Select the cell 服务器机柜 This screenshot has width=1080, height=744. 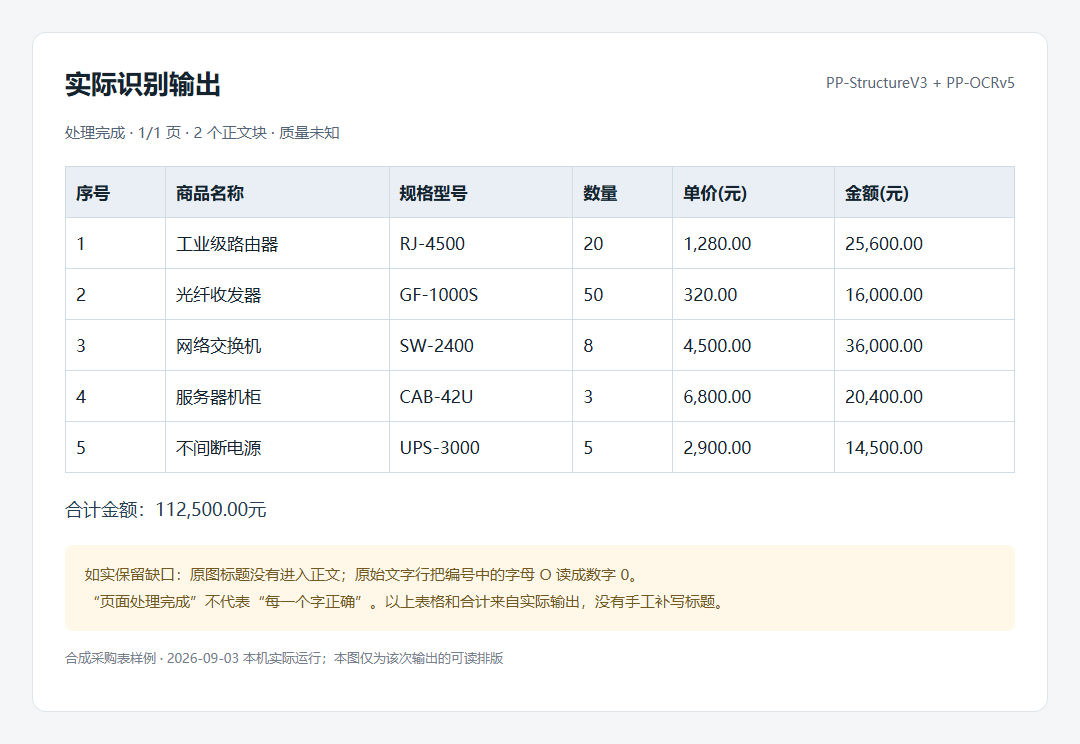(x=278, y=396)
